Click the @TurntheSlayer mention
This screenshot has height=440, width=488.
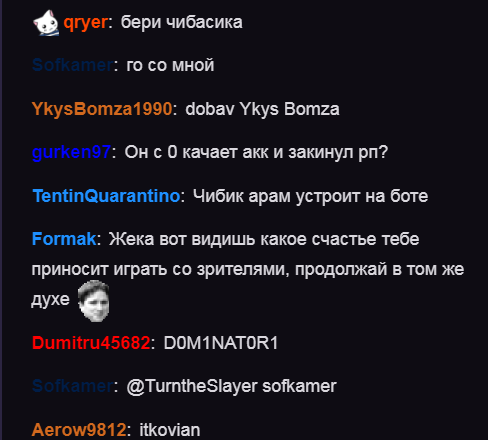coord(192,386)
